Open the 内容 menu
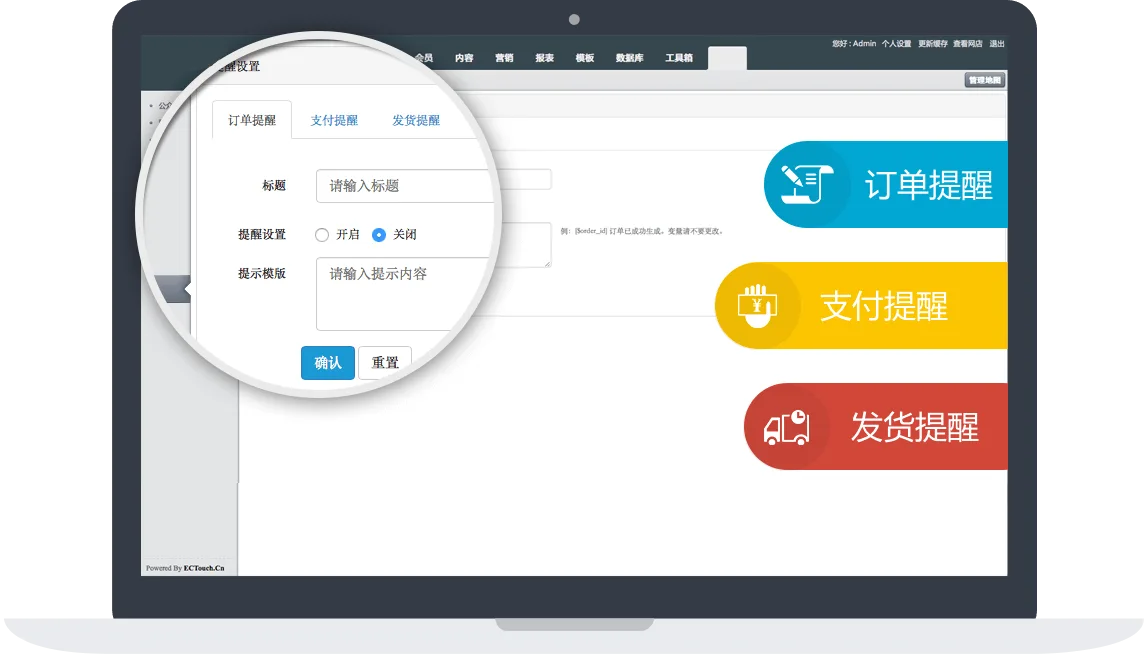This screenshot has height=661, width=1147. click(x=464, y=58)
